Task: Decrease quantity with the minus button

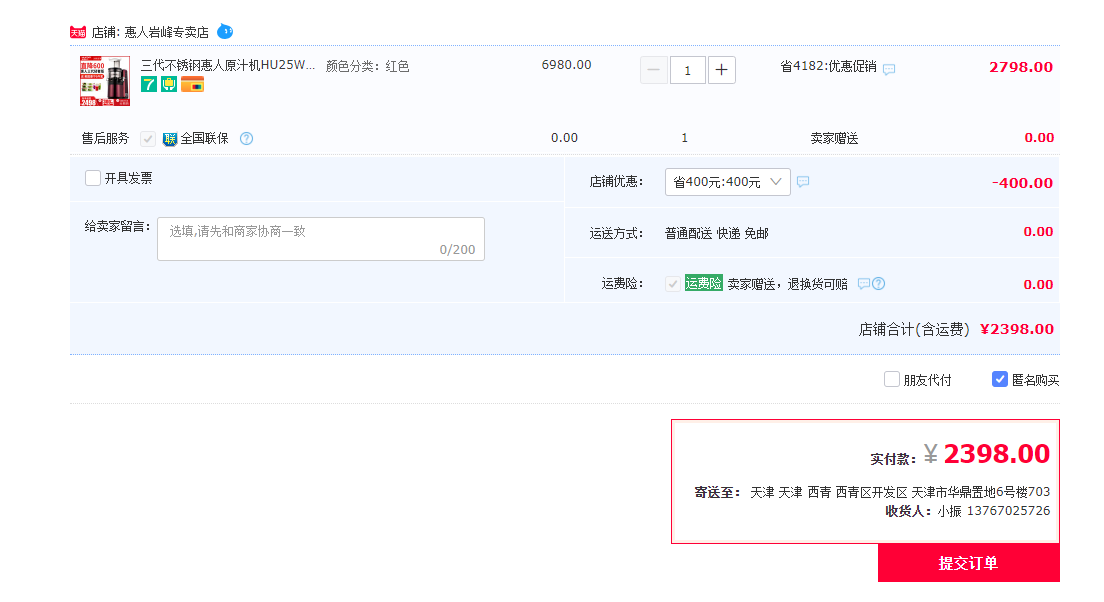Action: [653, 70]
